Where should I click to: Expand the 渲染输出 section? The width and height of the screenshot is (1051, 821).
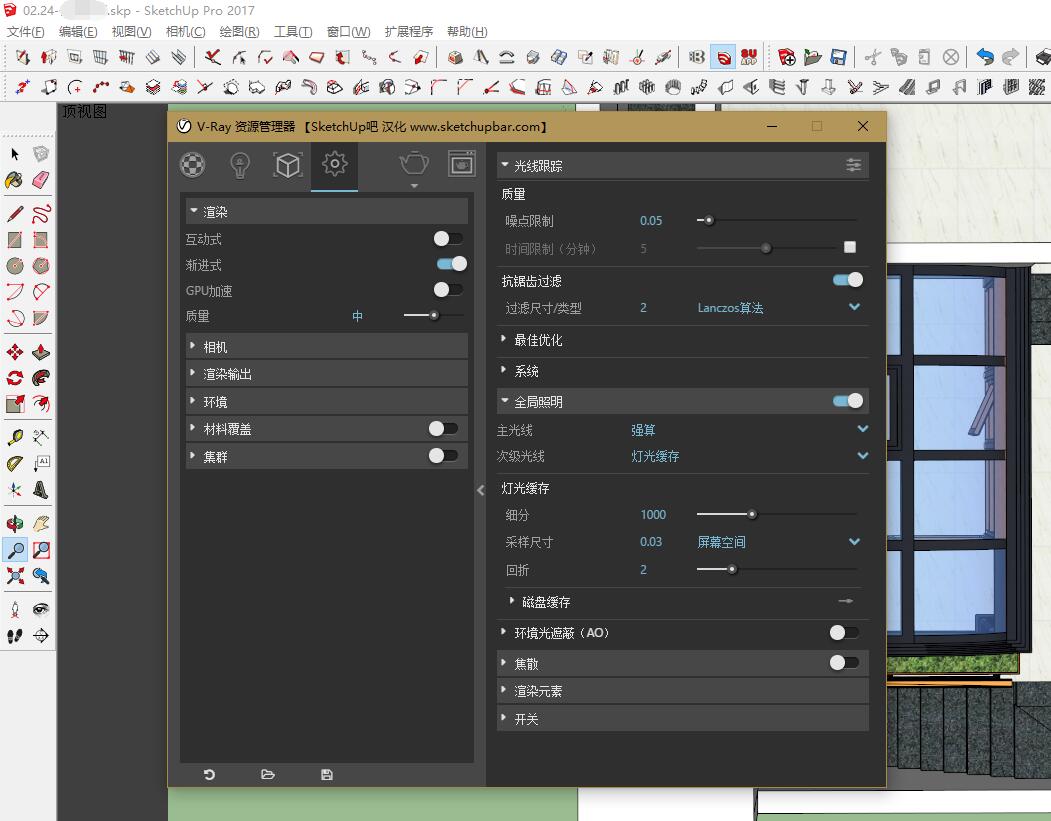[x=326, y=374]
